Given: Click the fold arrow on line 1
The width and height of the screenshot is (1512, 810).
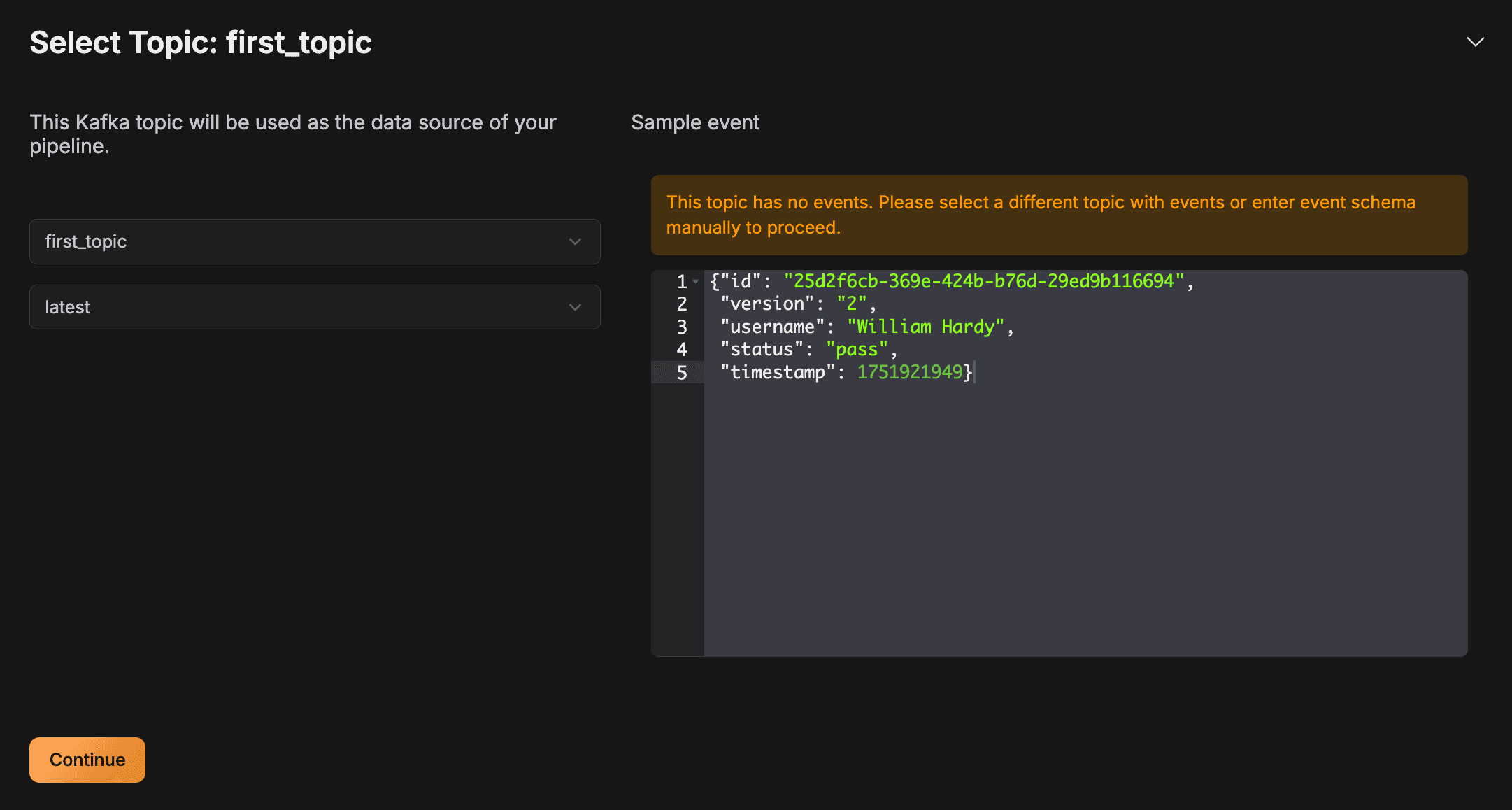Looking at the screenshot, I should tap(696, 282).
